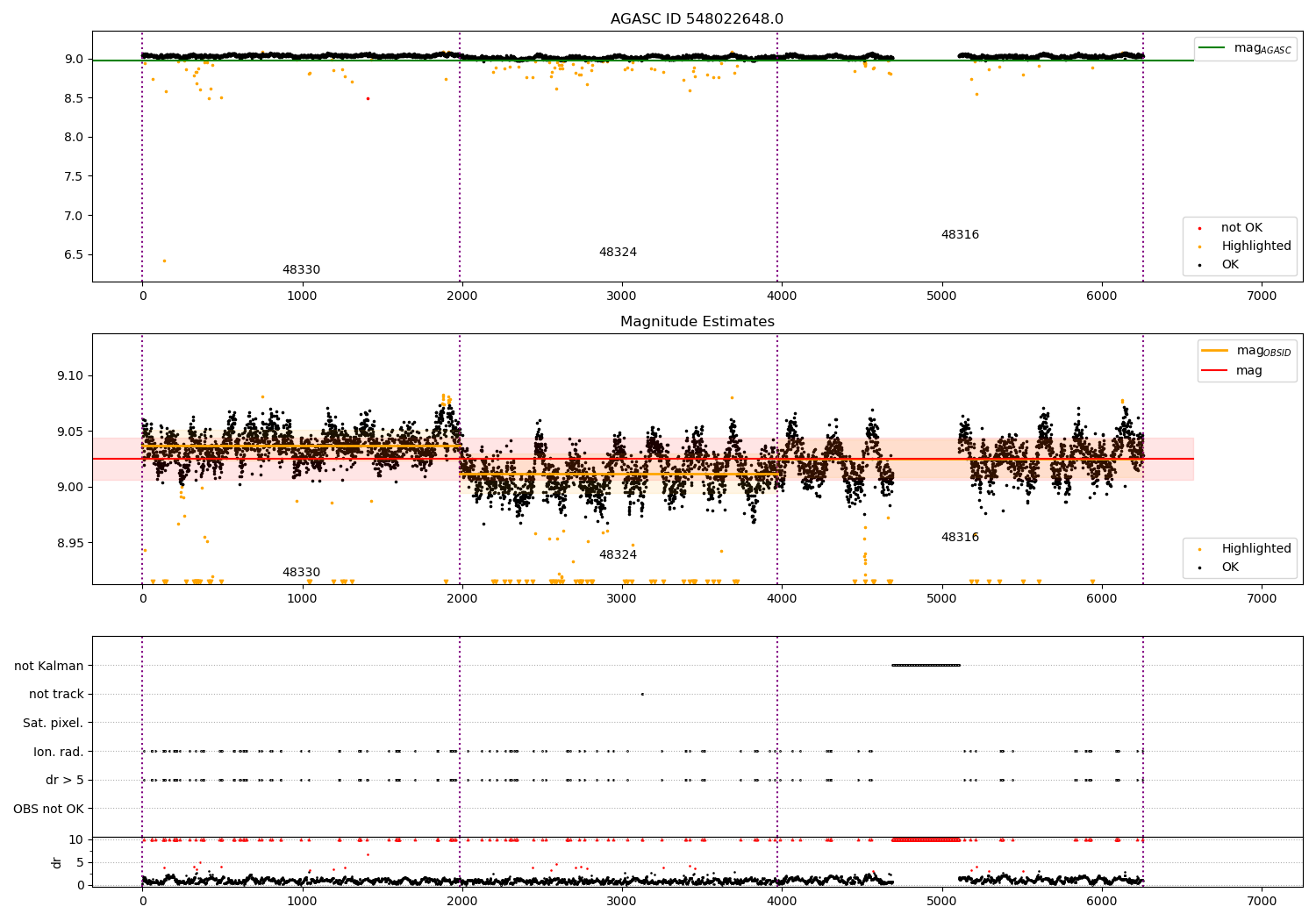Click the orange mag OBSID line sample in legend
Screen dimensions: 1316x921
[1215, 351]
